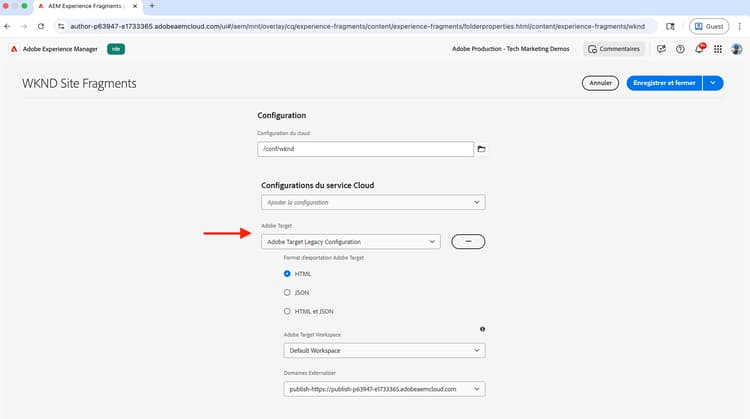750x419 pixels.
Task: Go forward in browser history
Action: (24, 26)
